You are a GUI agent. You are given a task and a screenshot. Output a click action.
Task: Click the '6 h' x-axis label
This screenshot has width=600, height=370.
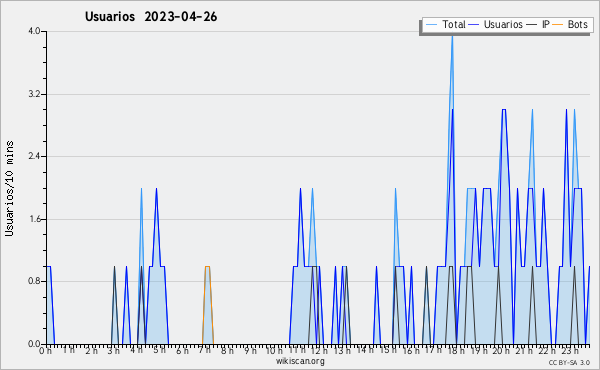point(182,350)
